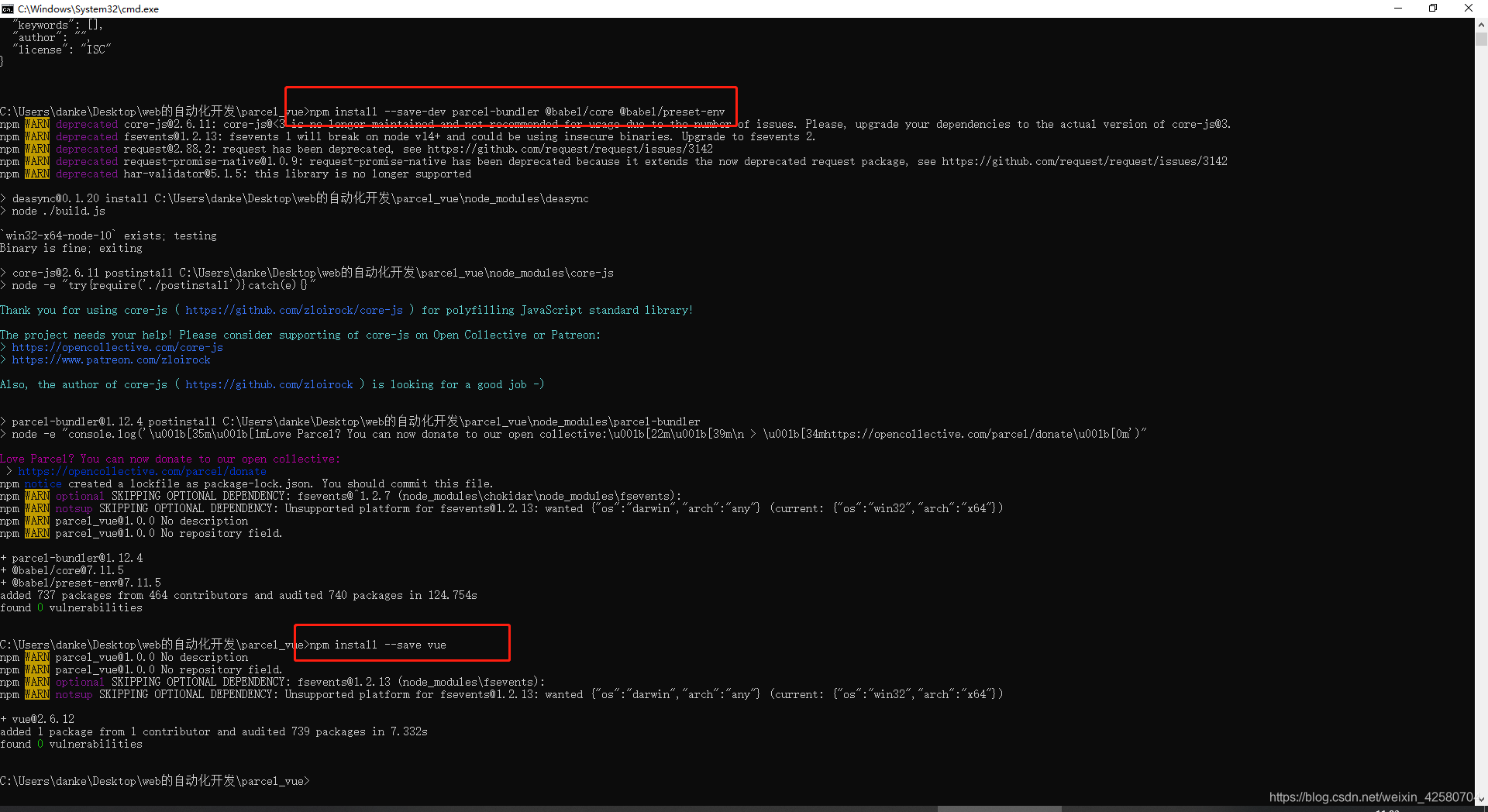Click the horizontal scrollbar thumb at bottom
Image resolution: width=1488 pixels, height=812 pixels.
pyautogui.click(x=999, y=809)
